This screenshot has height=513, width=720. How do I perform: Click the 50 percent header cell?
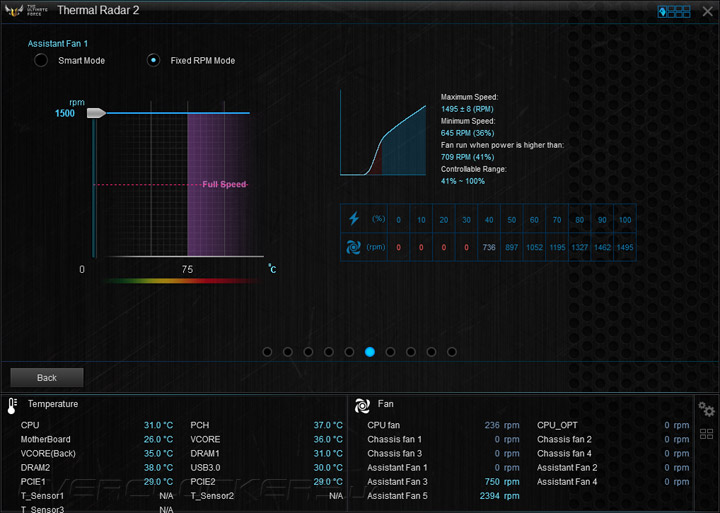512,220
